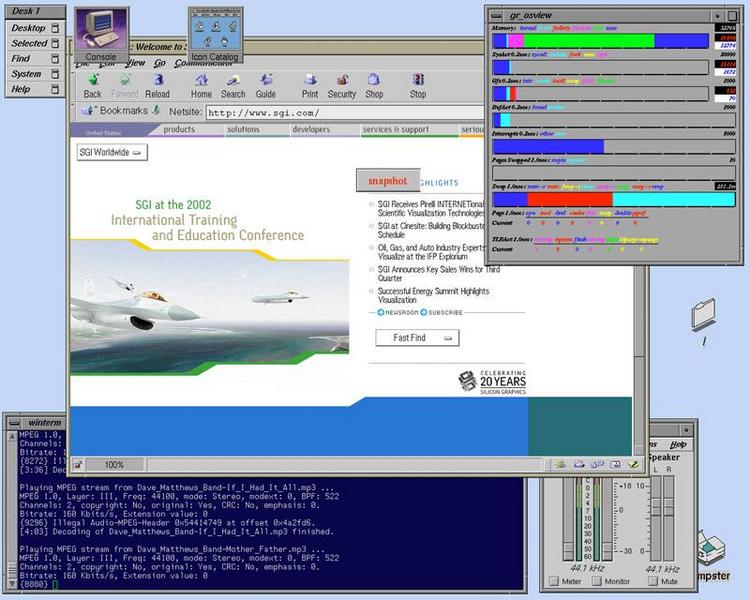Open the Console desktop icon

click(x=101, y=34)
